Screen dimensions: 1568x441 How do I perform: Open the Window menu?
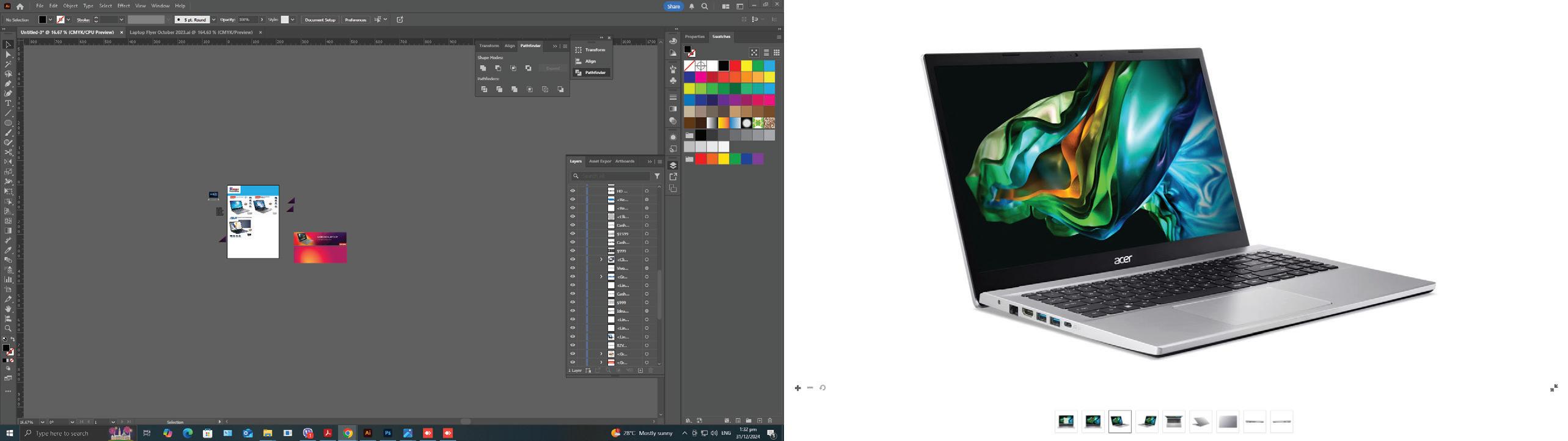[160, 6]
